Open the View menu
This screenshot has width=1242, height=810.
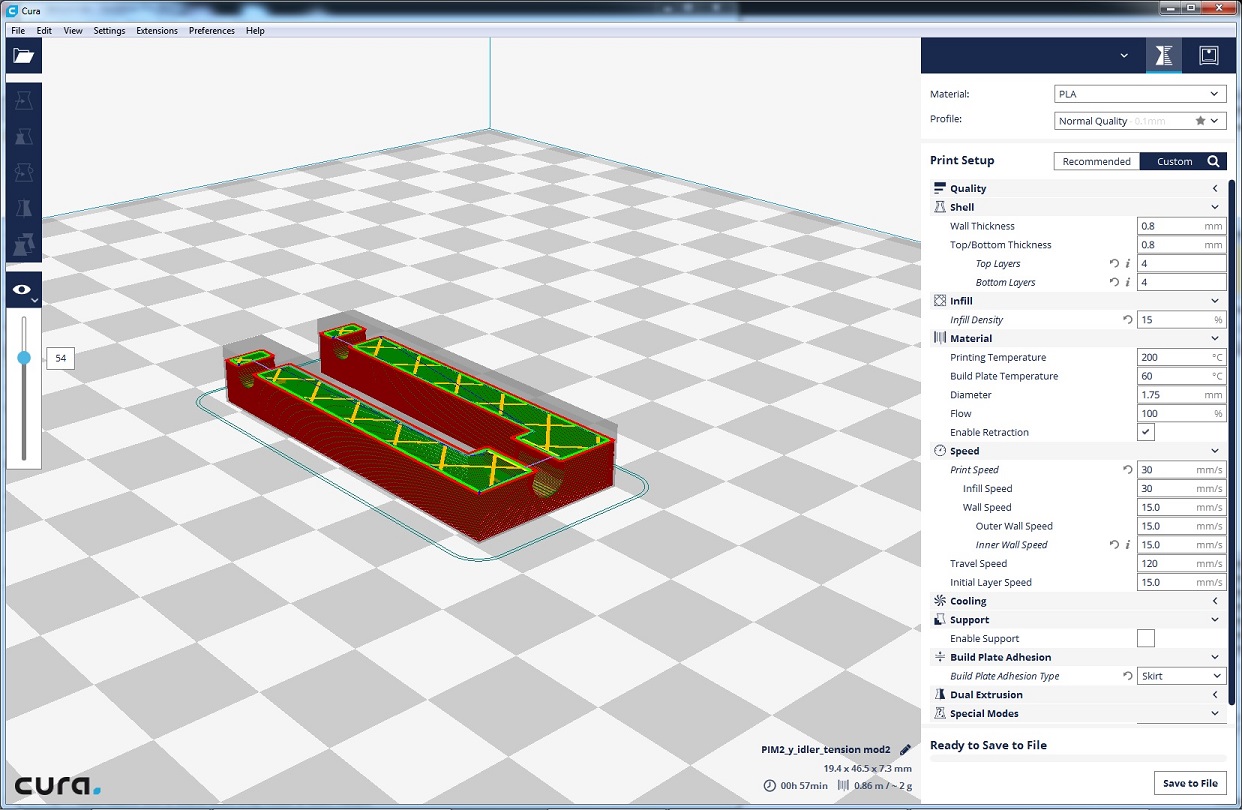73,31
